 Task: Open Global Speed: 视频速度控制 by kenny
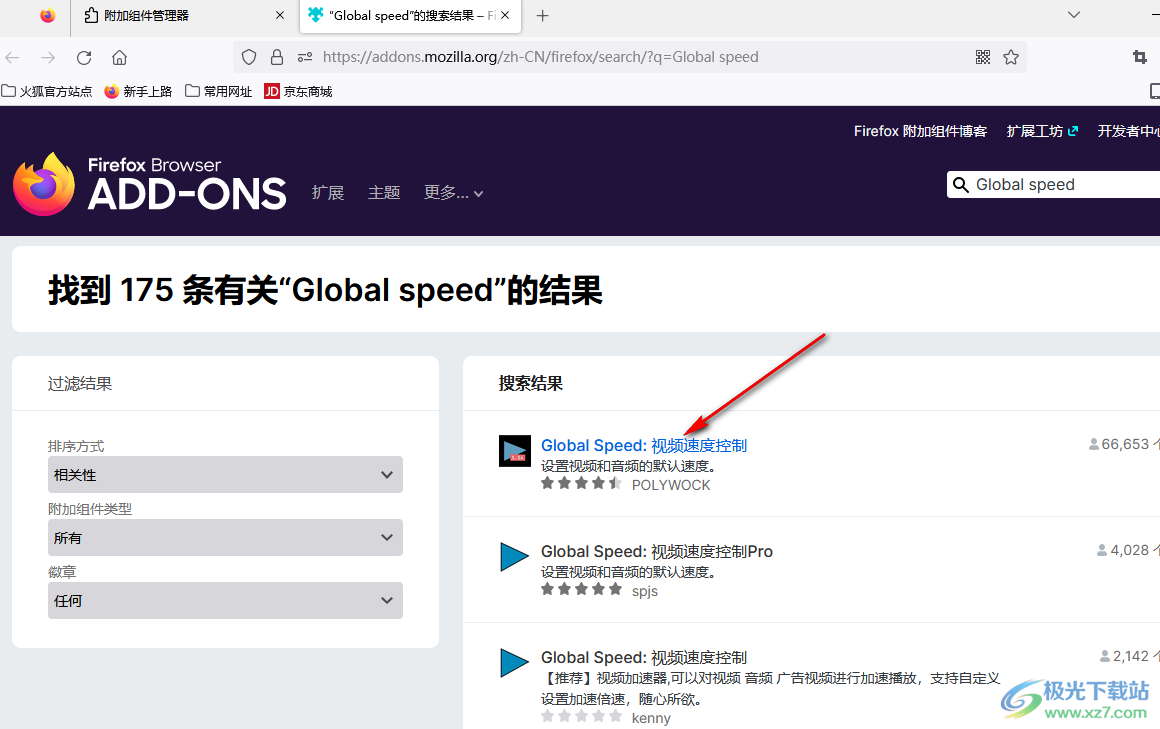pyautogui.click(x=644, y=656)
